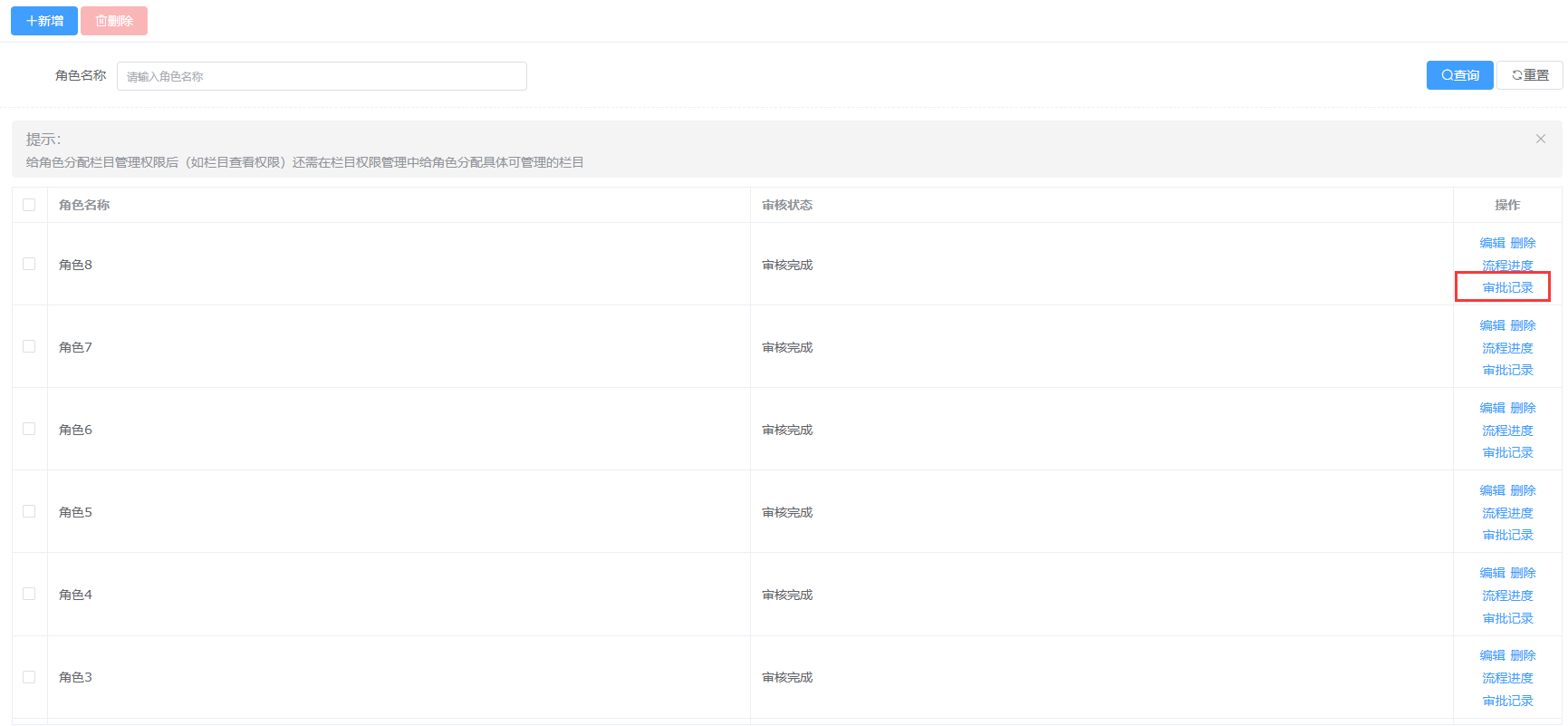Edit 角色6 using 编辑 link
Screen dimensions: 1568x726
click(x=1492, y=408)
